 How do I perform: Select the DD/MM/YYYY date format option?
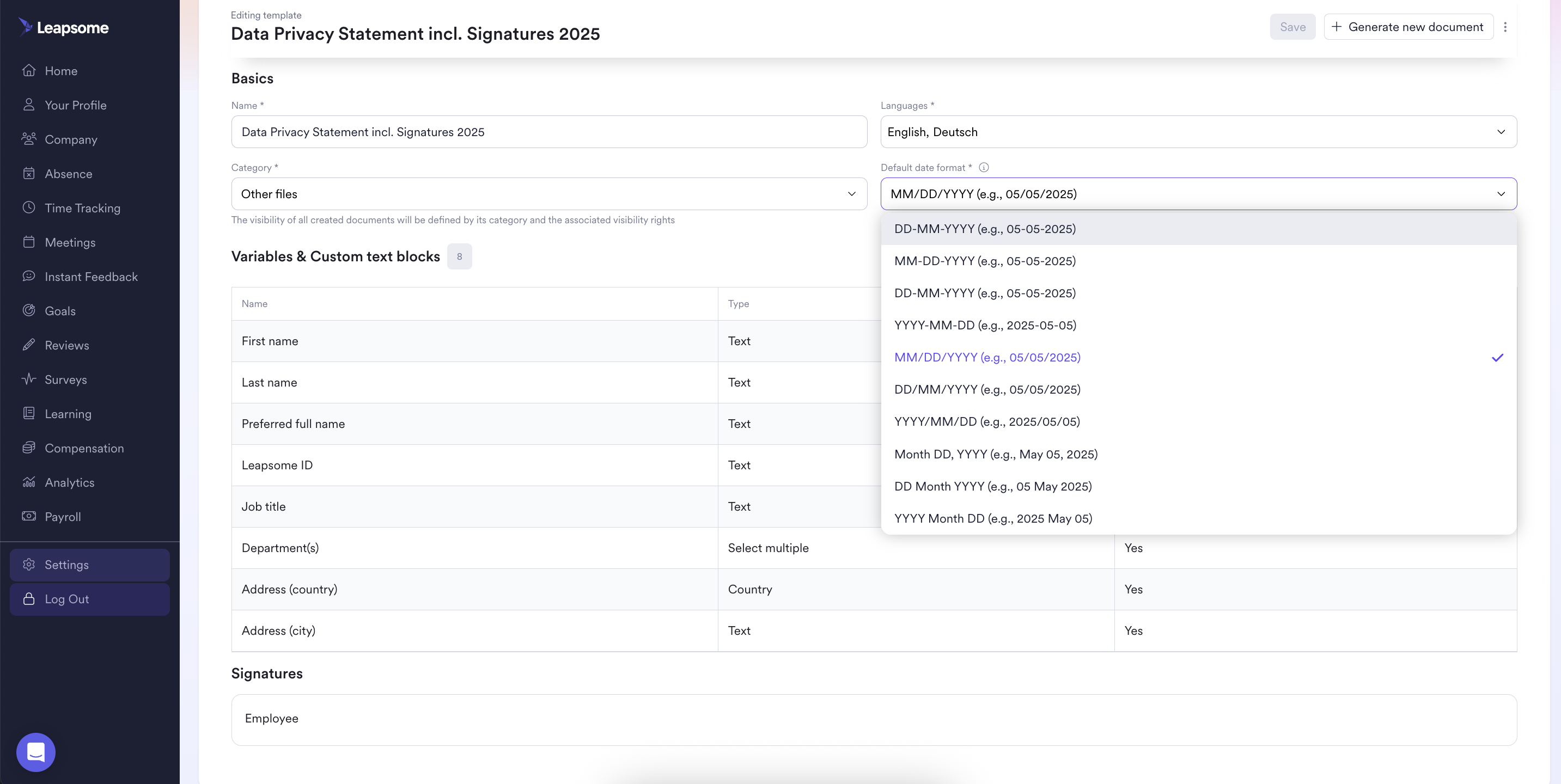tap(987, 390)
